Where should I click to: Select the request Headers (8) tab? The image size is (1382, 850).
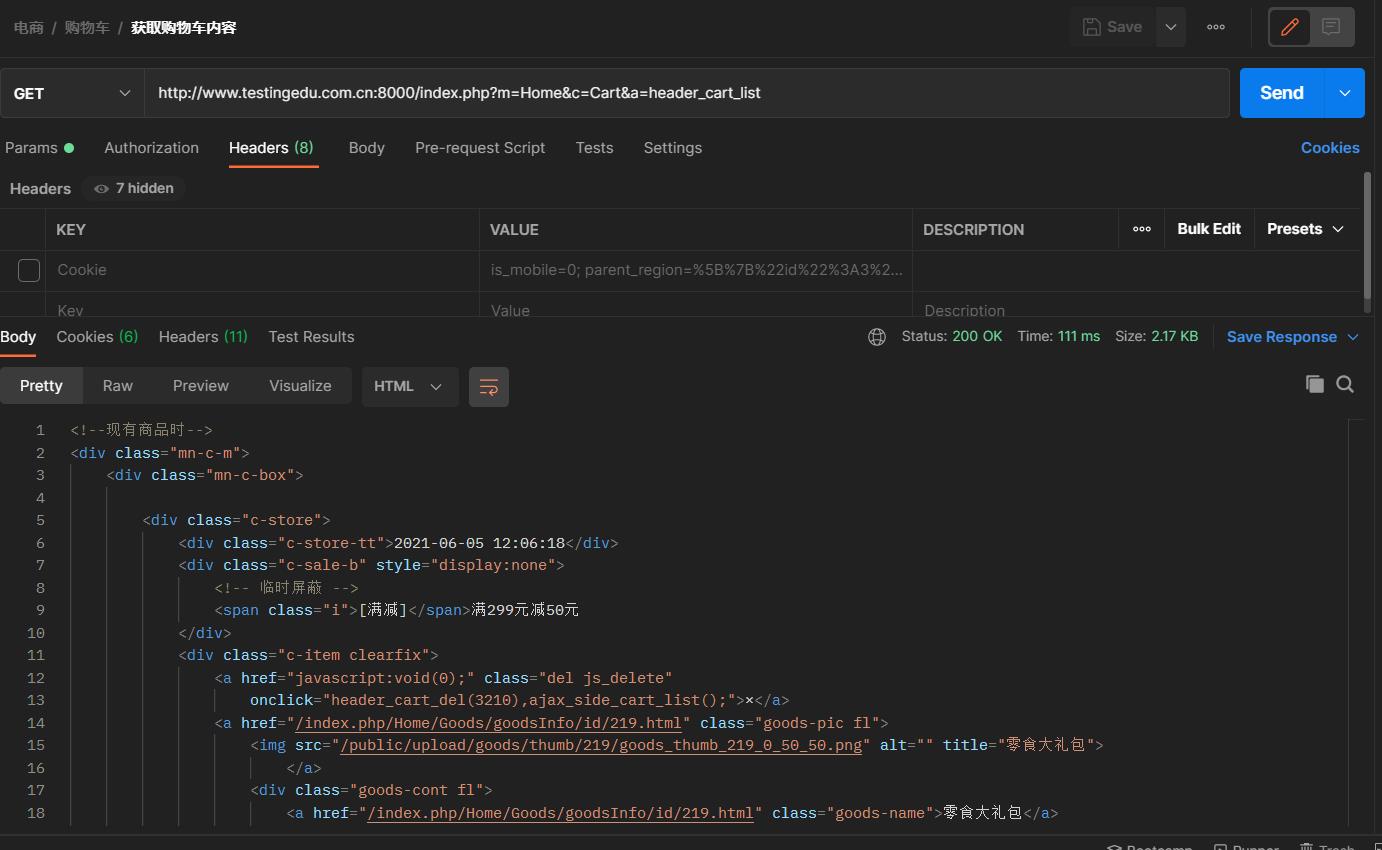[271, 148]
